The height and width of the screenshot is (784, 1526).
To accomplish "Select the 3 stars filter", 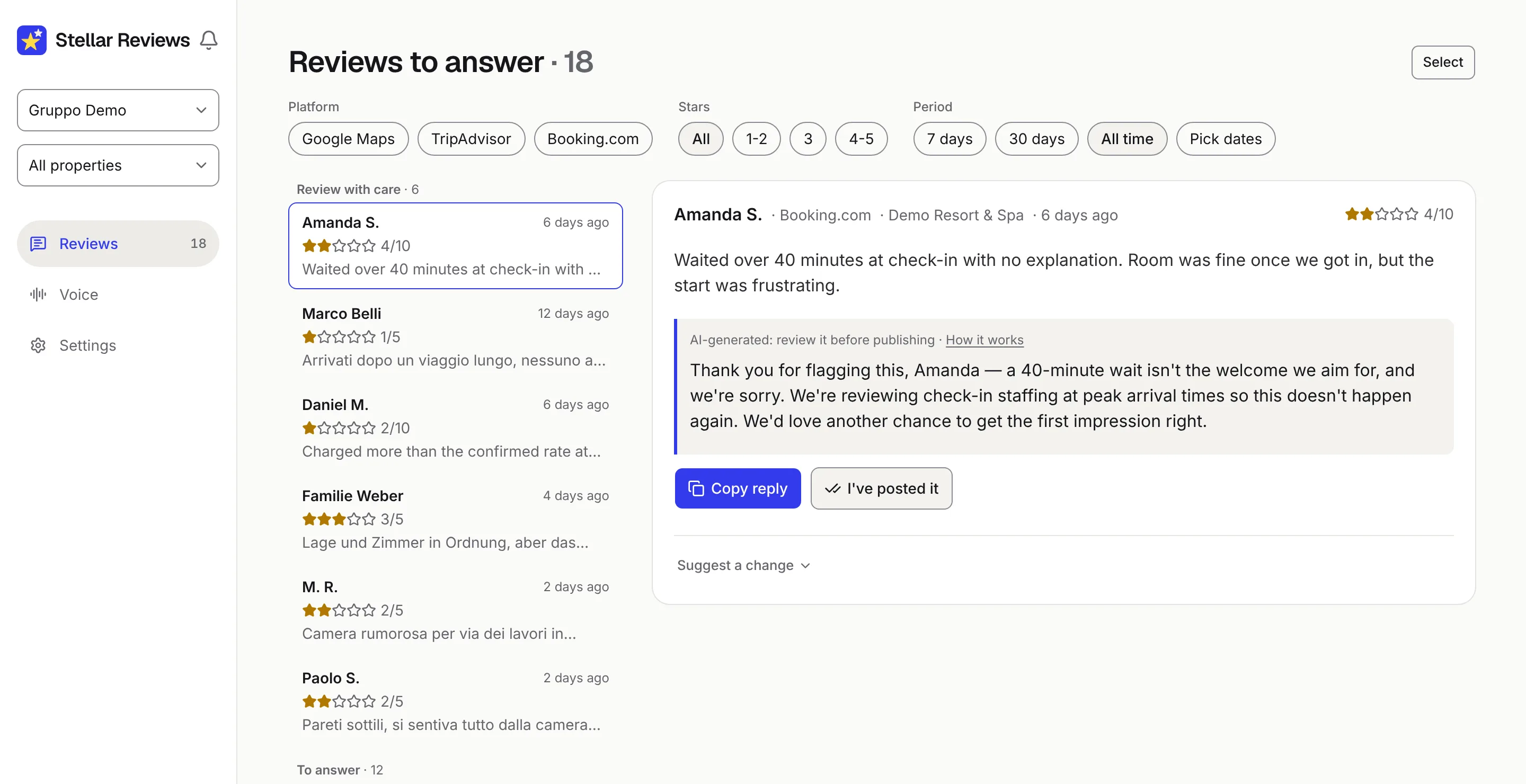I will 808,139.
